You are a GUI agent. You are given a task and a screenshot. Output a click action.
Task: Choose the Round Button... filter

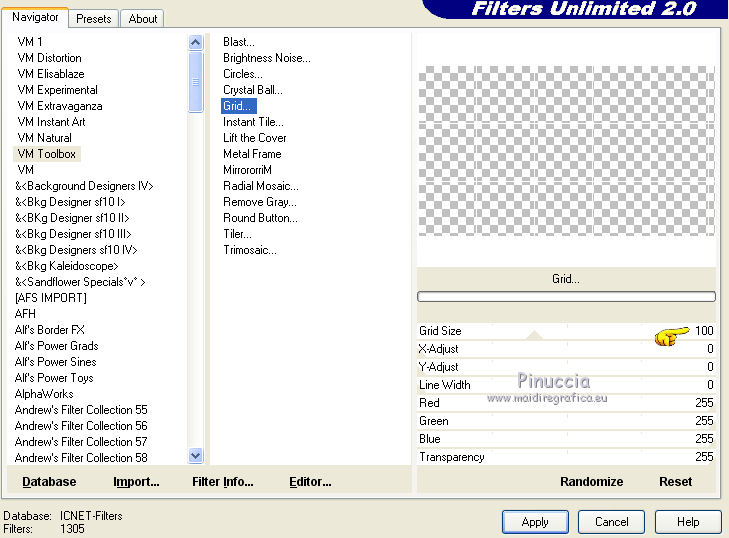(260, 218)
